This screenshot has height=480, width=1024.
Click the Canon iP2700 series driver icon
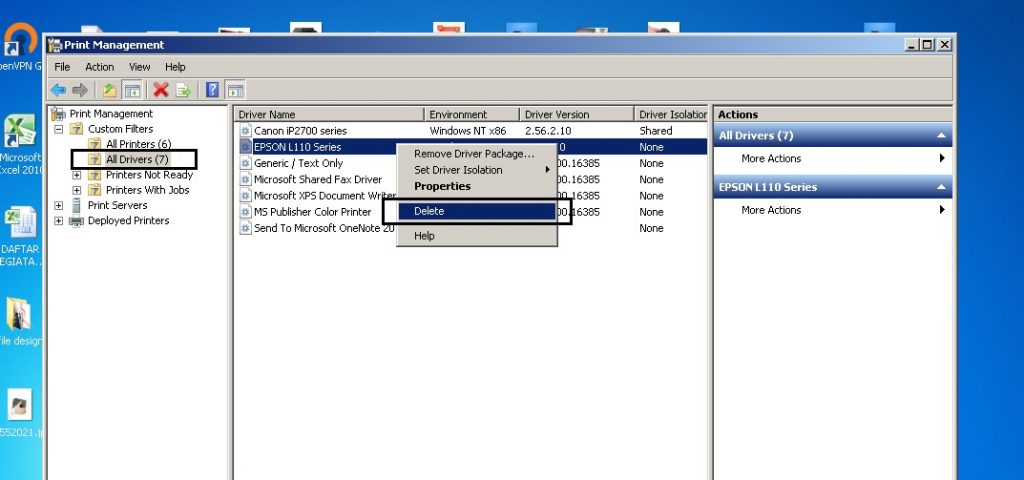(x=245, y=131)
